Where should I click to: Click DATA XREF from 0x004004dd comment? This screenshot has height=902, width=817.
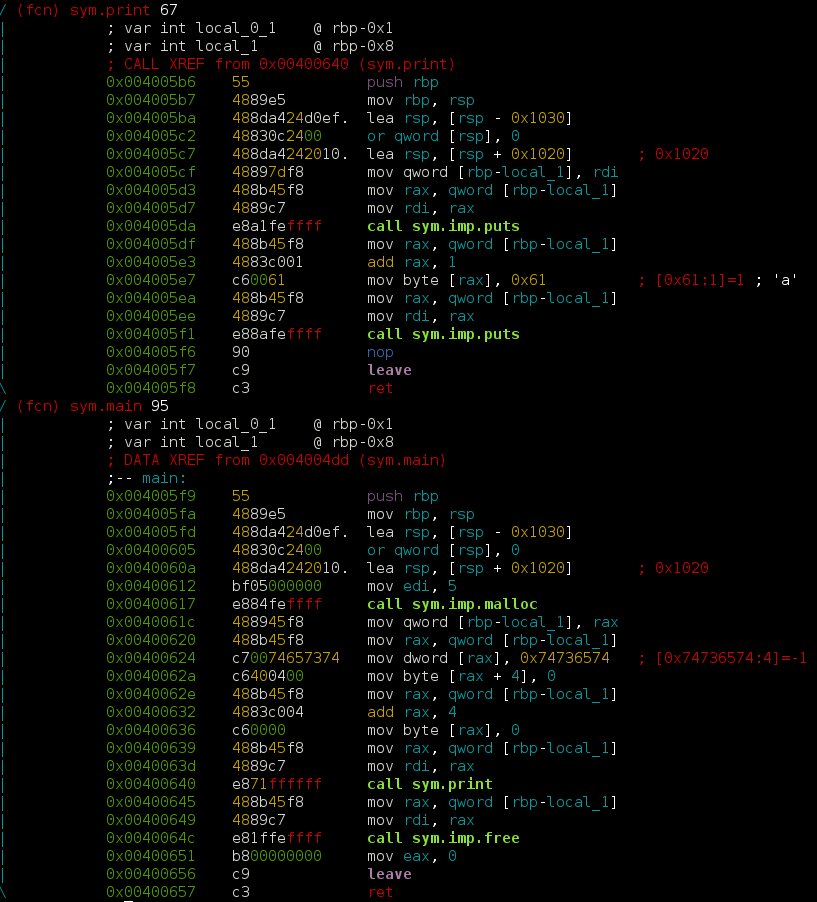coord(276,460)
